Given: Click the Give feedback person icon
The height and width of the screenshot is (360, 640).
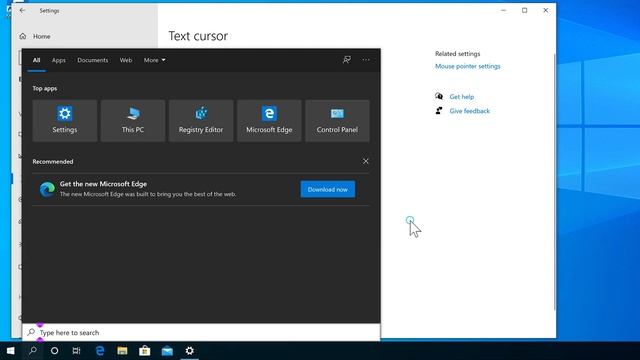Looking at the screenshot, I should tap(439, 111).
